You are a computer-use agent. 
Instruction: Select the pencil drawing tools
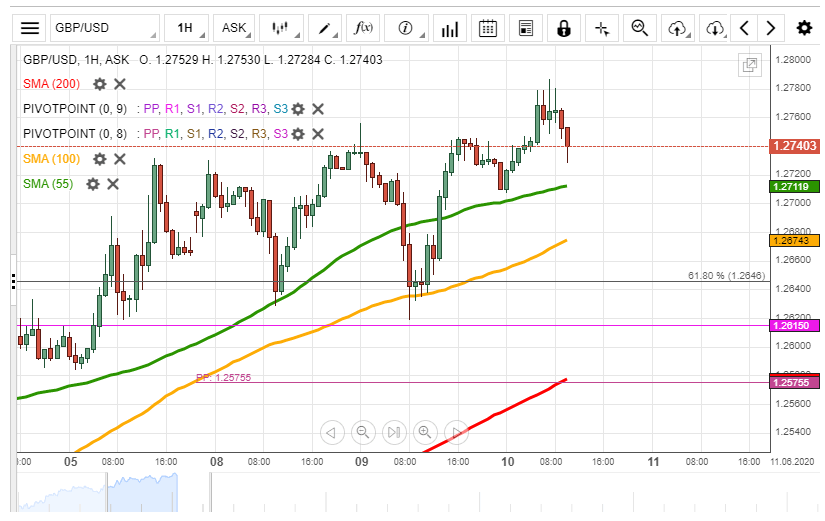pos(325,28)
